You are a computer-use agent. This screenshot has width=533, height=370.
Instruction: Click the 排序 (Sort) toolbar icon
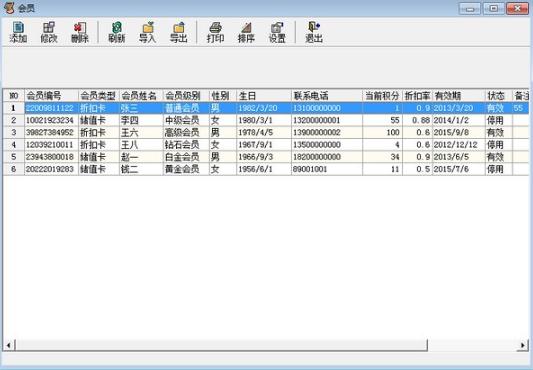click(246, 32)
